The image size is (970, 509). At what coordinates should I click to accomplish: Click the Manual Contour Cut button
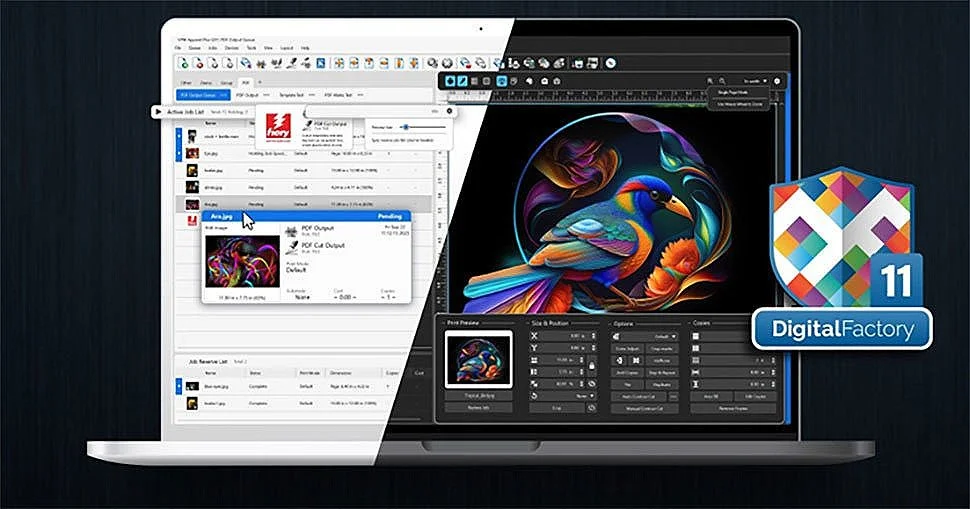click(x=644, y=408)
